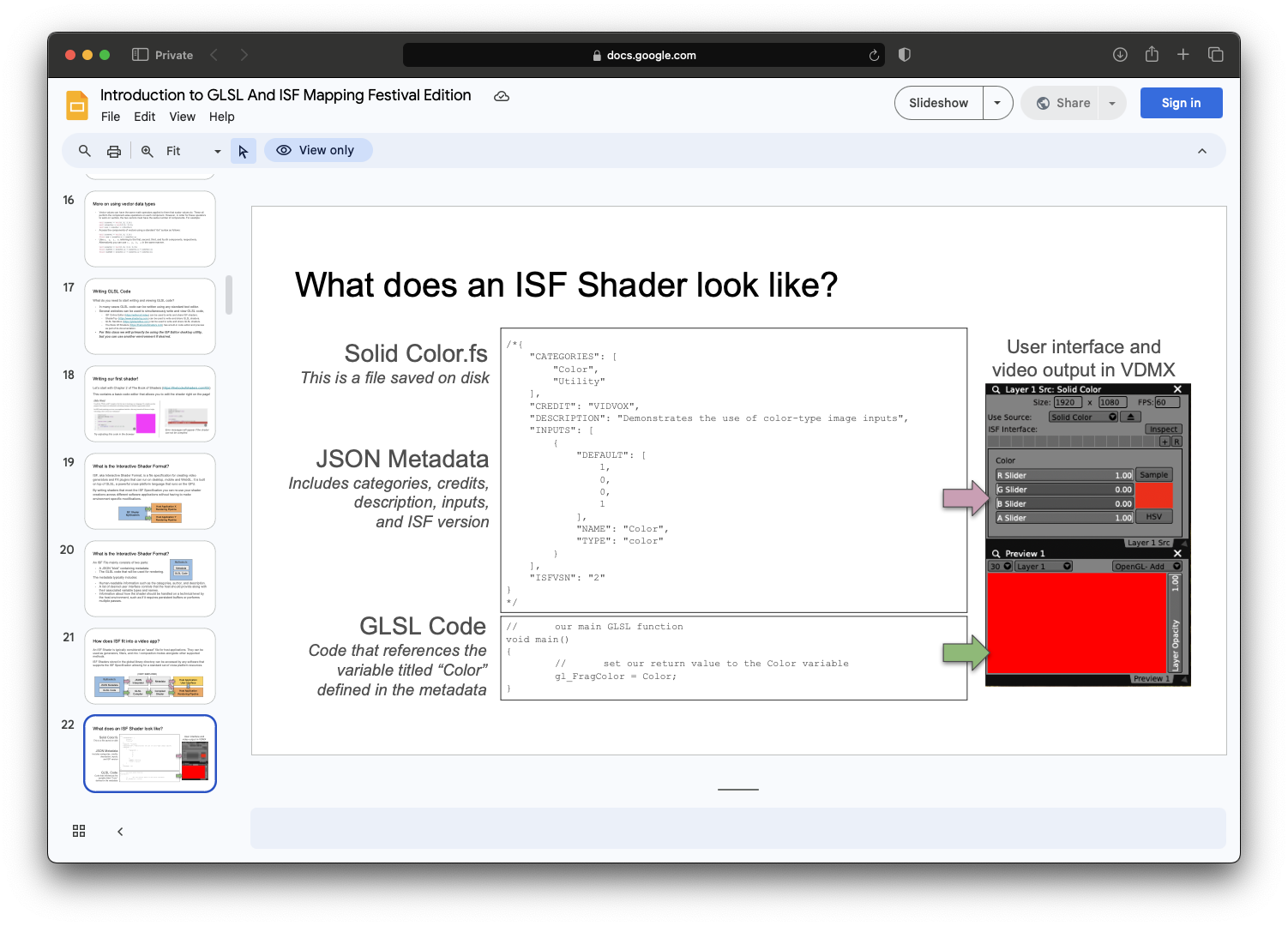Show tab overview icon
This screenshot has height=926, width=1288.
[x=1215, y=55]
